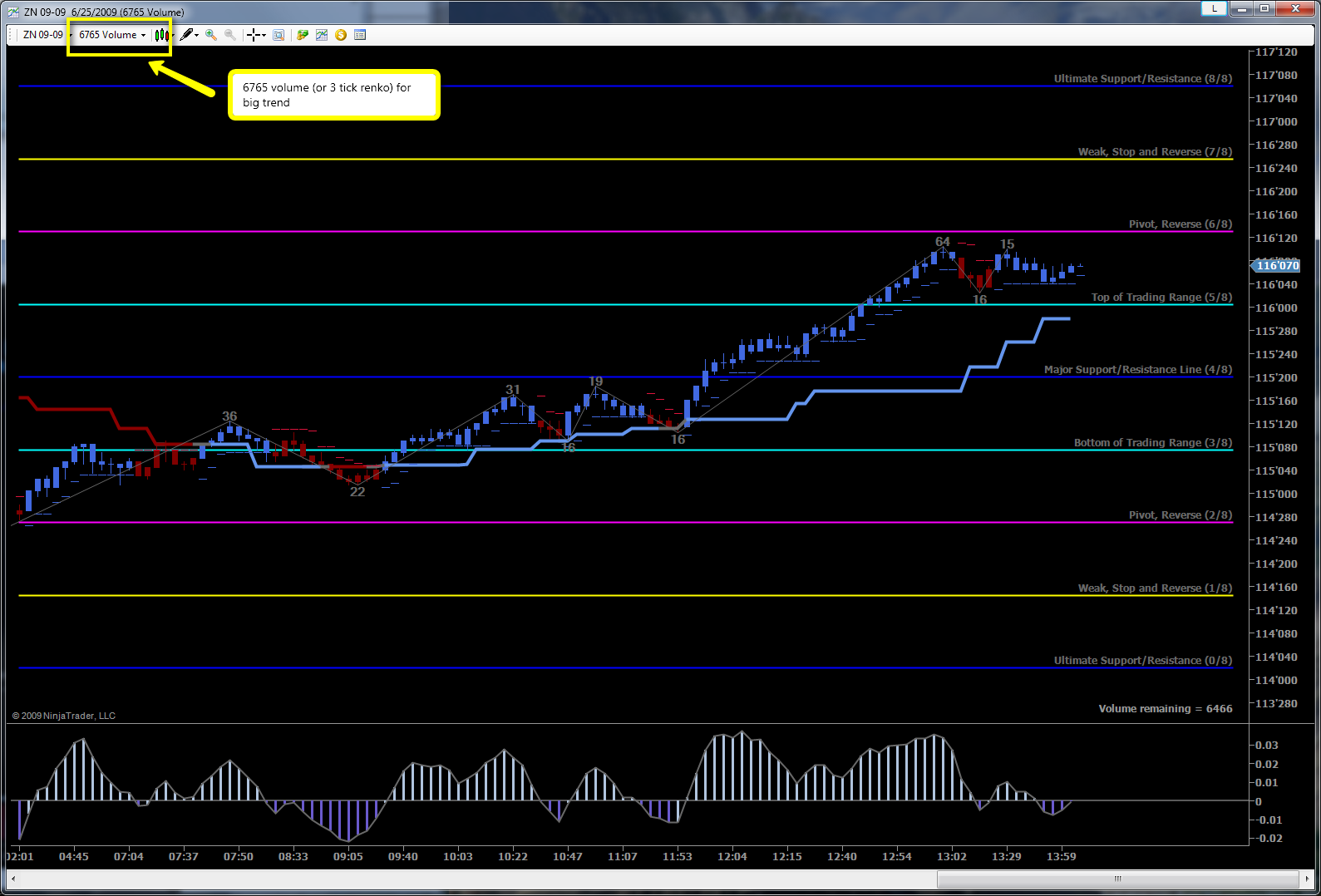Click the "Volume remaining = 6466" text
This screenshot has width=1321, height=896.
(x=1166, y=709)
